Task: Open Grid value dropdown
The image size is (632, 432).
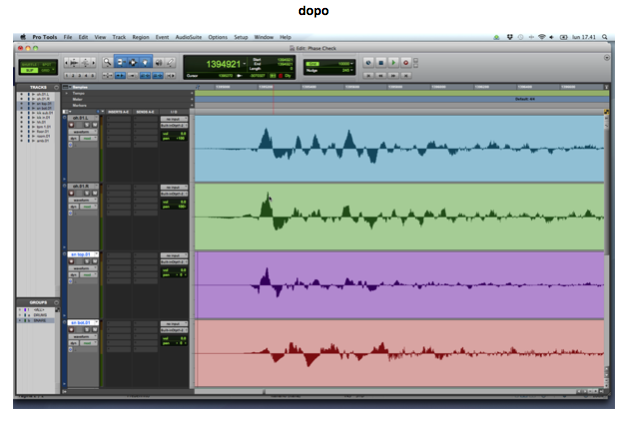Action: [x=352, y=64]
